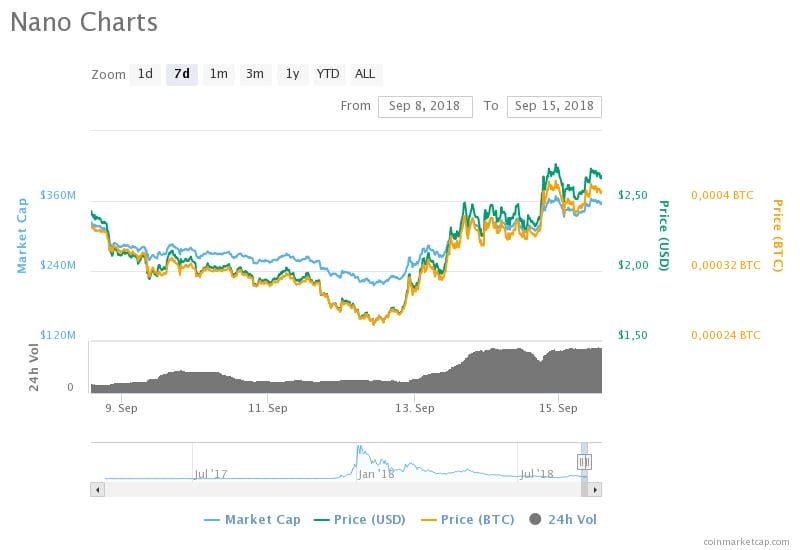Screen dimensions: 800x550
Task: Choose the YTD zoom option
Action: [328, 74]
